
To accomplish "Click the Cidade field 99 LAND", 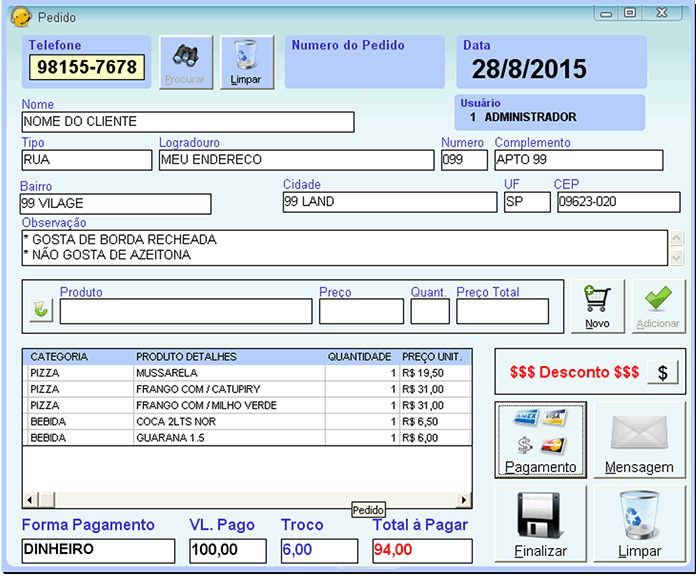I will 390,202.
